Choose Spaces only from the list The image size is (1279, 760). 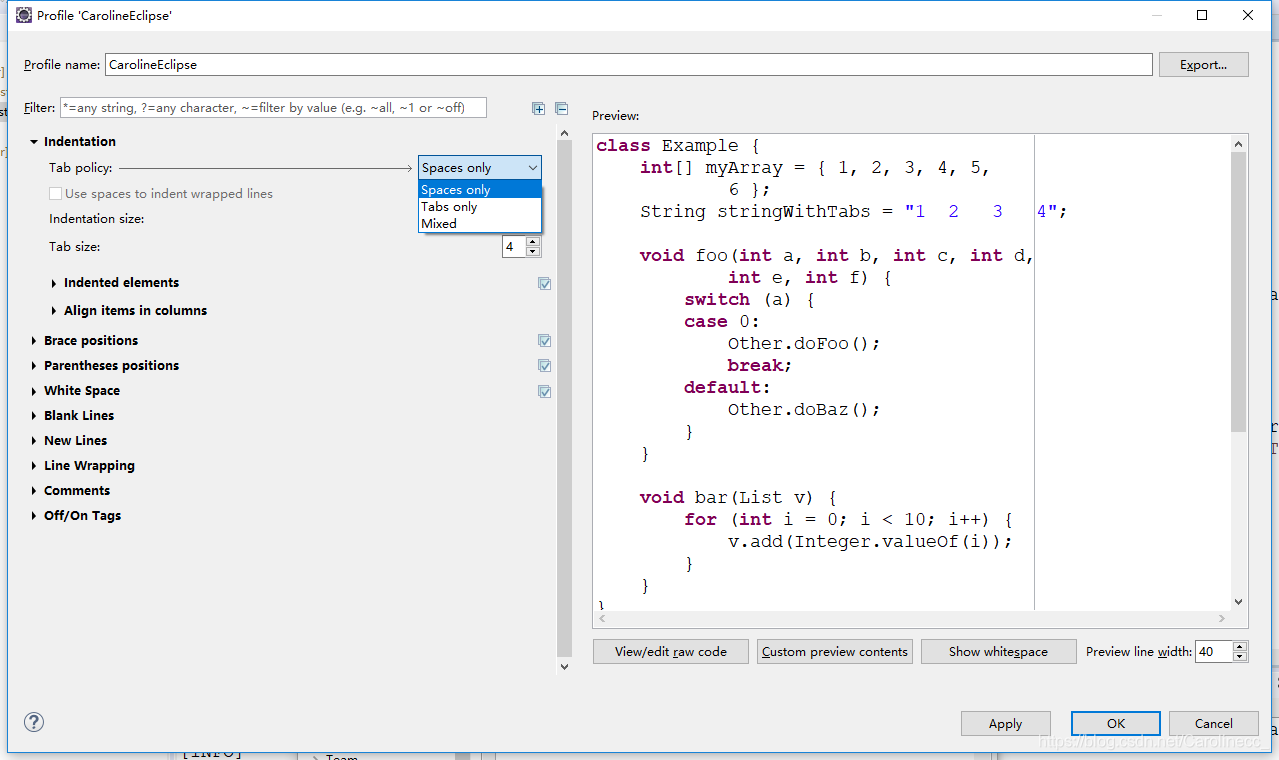pos(480,190)
